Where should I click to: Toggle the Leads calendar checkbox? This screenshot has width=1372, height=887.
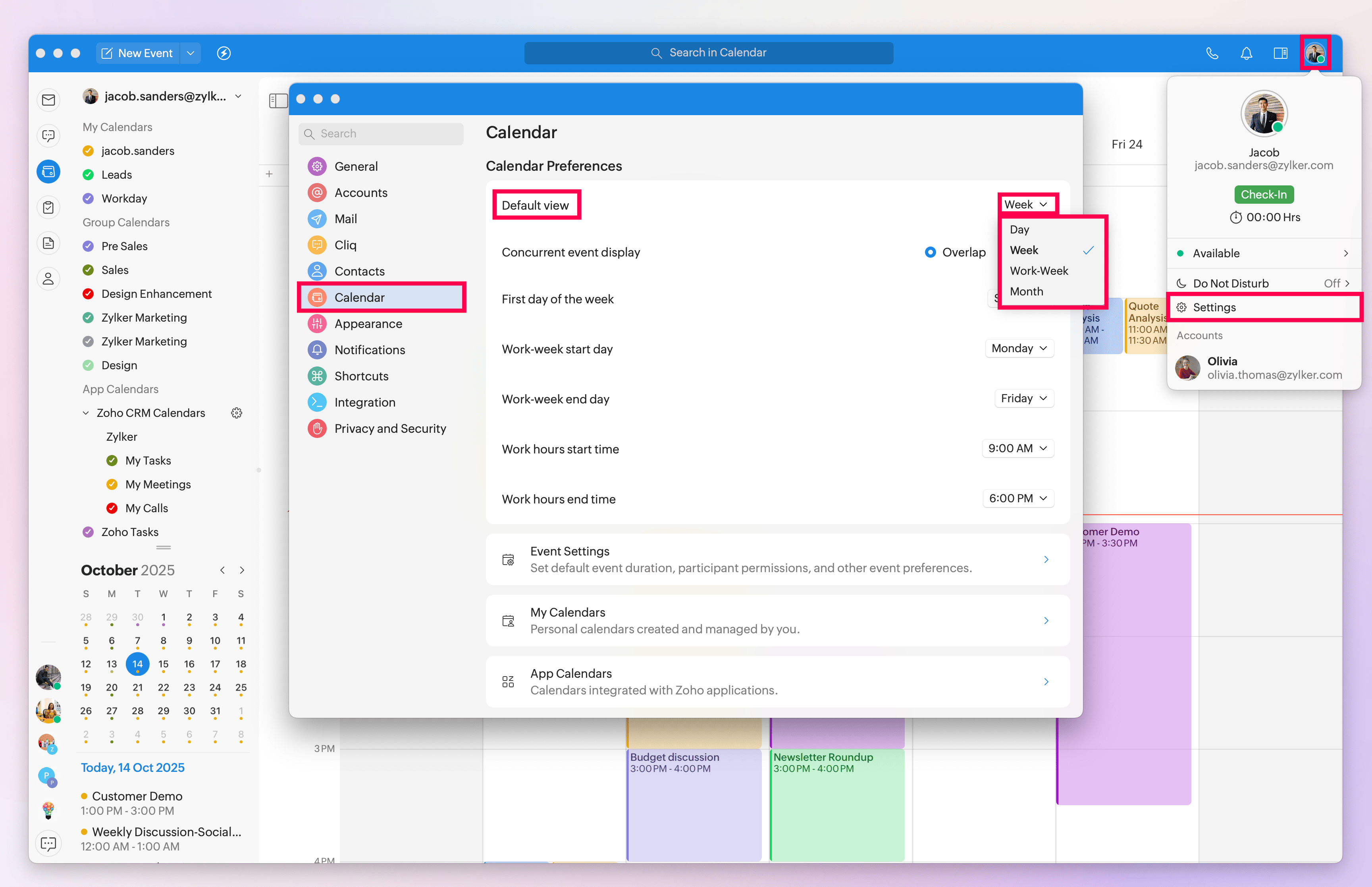[88, 175]
